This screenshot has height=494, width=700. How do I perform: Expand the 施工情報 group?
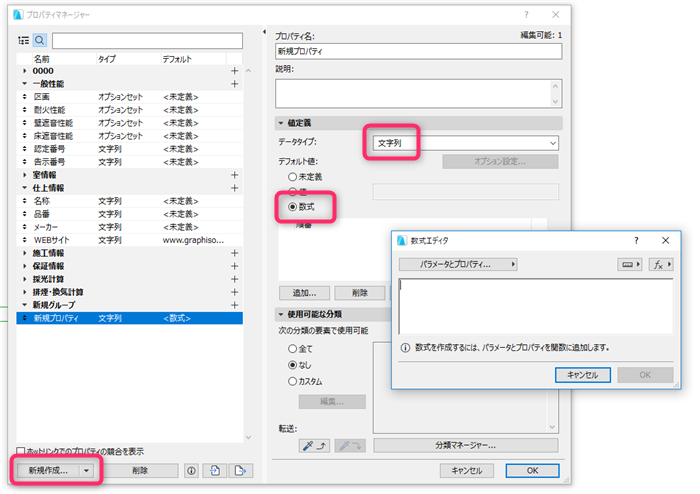(x=24, y=253)
